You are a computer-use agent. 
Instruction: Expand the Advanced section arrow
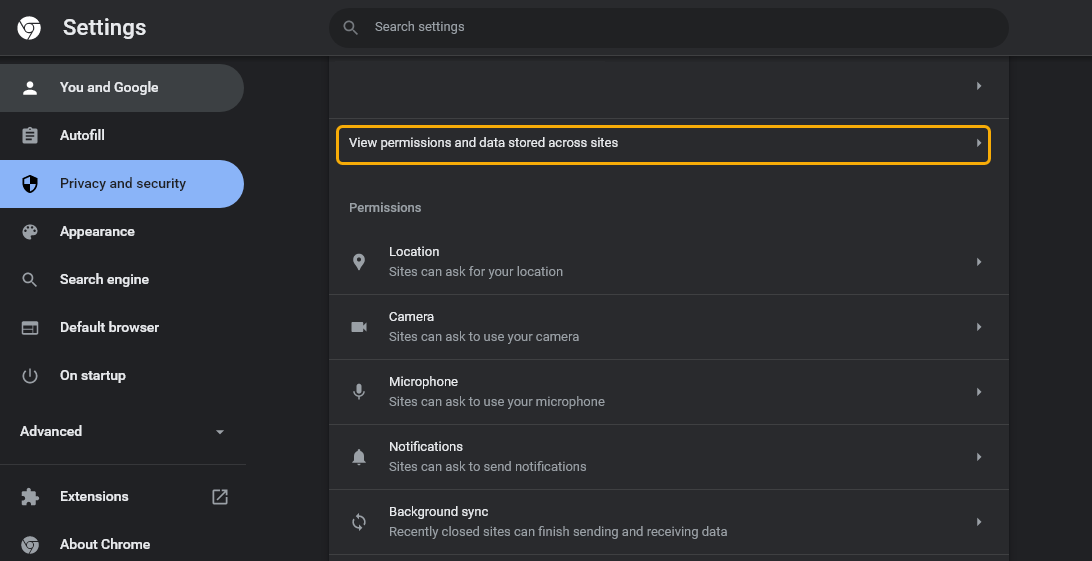(220, 432)
